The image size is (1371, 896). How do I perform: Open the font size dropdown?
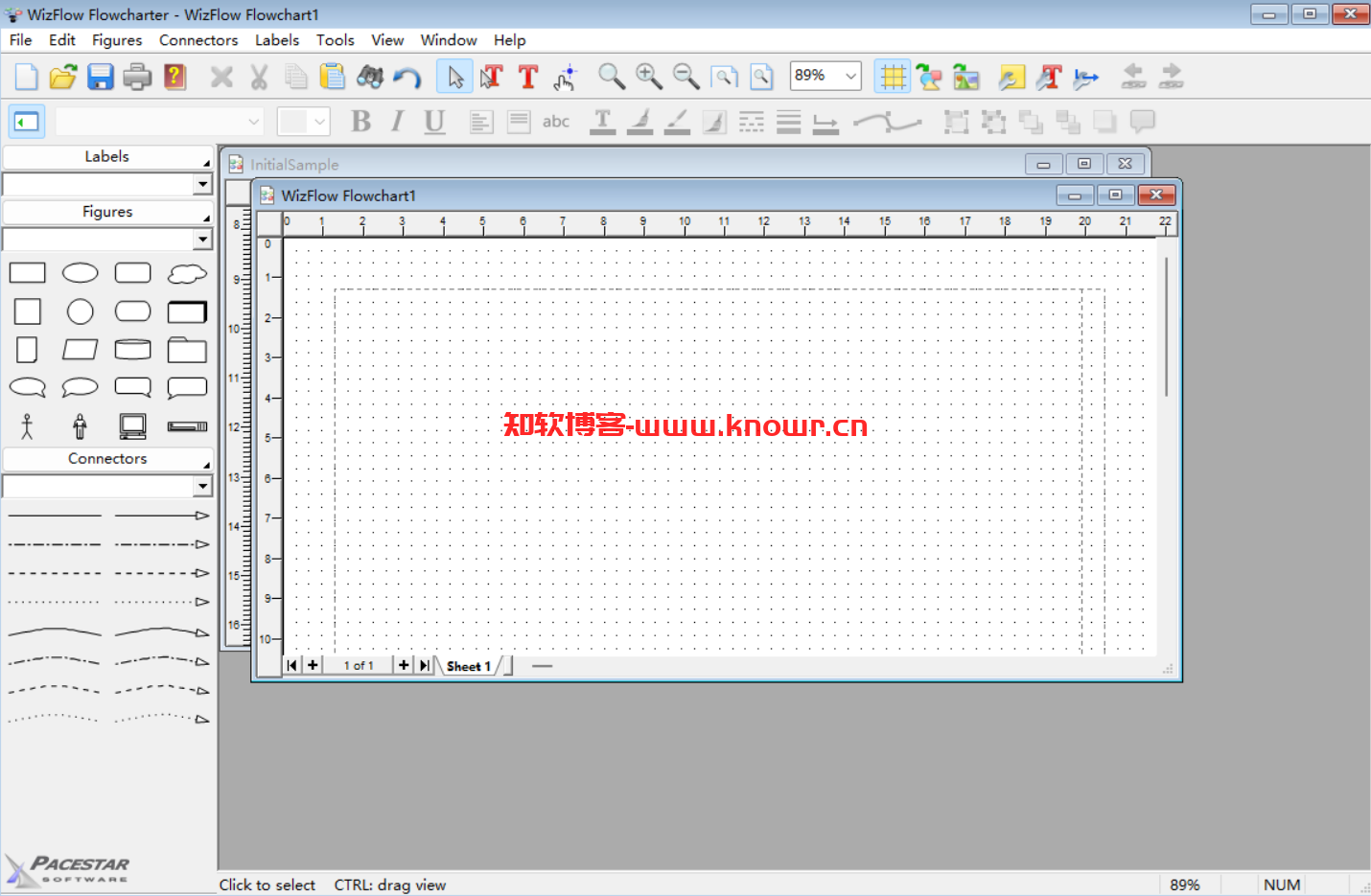point(320,122)
